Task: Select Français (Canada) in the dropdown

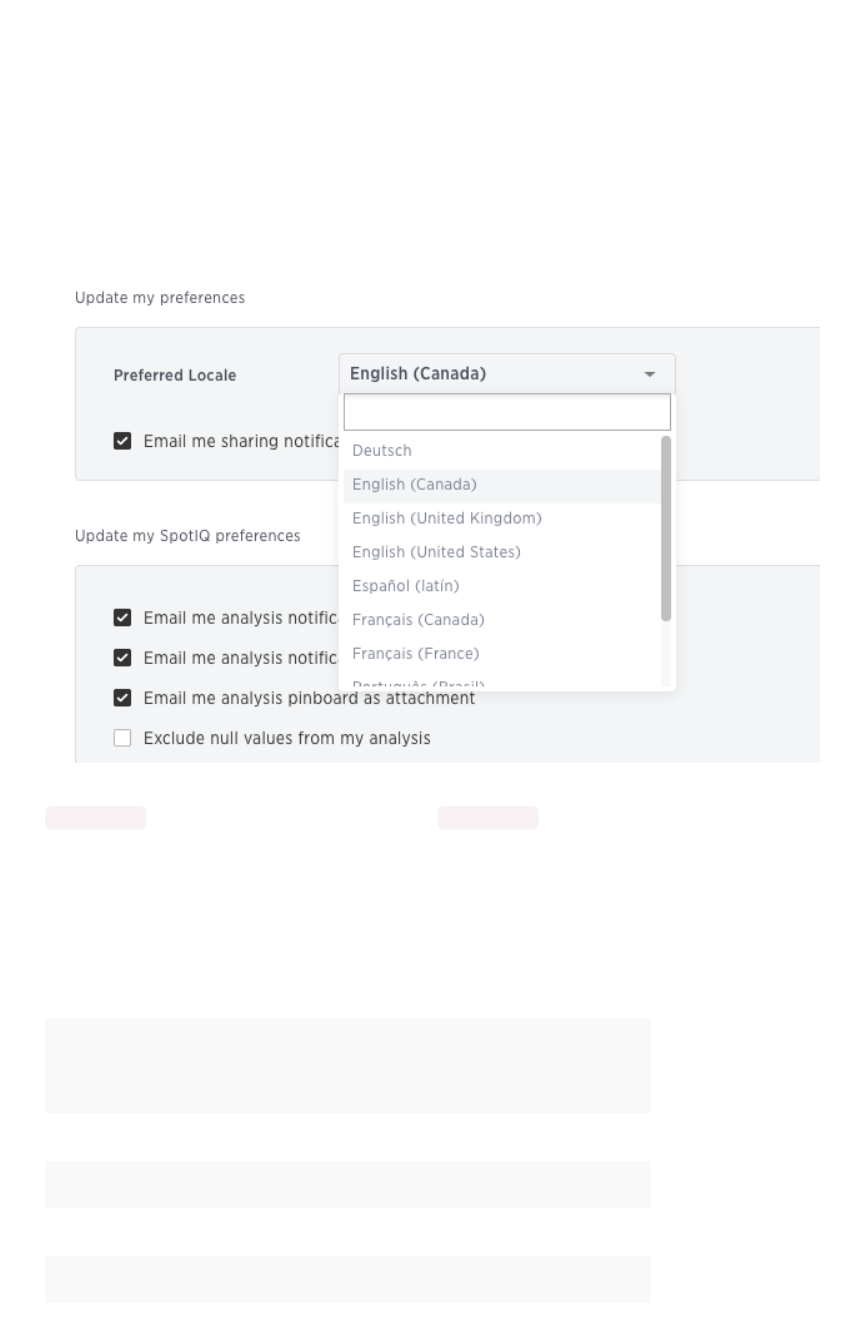Action: [x=418, y=620]
